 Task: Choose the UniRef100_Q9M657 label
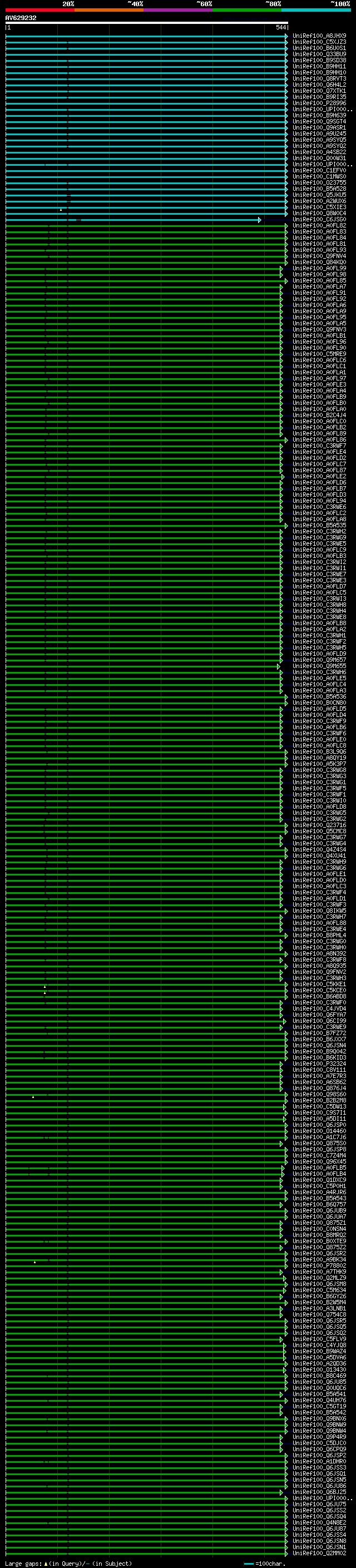319,660
